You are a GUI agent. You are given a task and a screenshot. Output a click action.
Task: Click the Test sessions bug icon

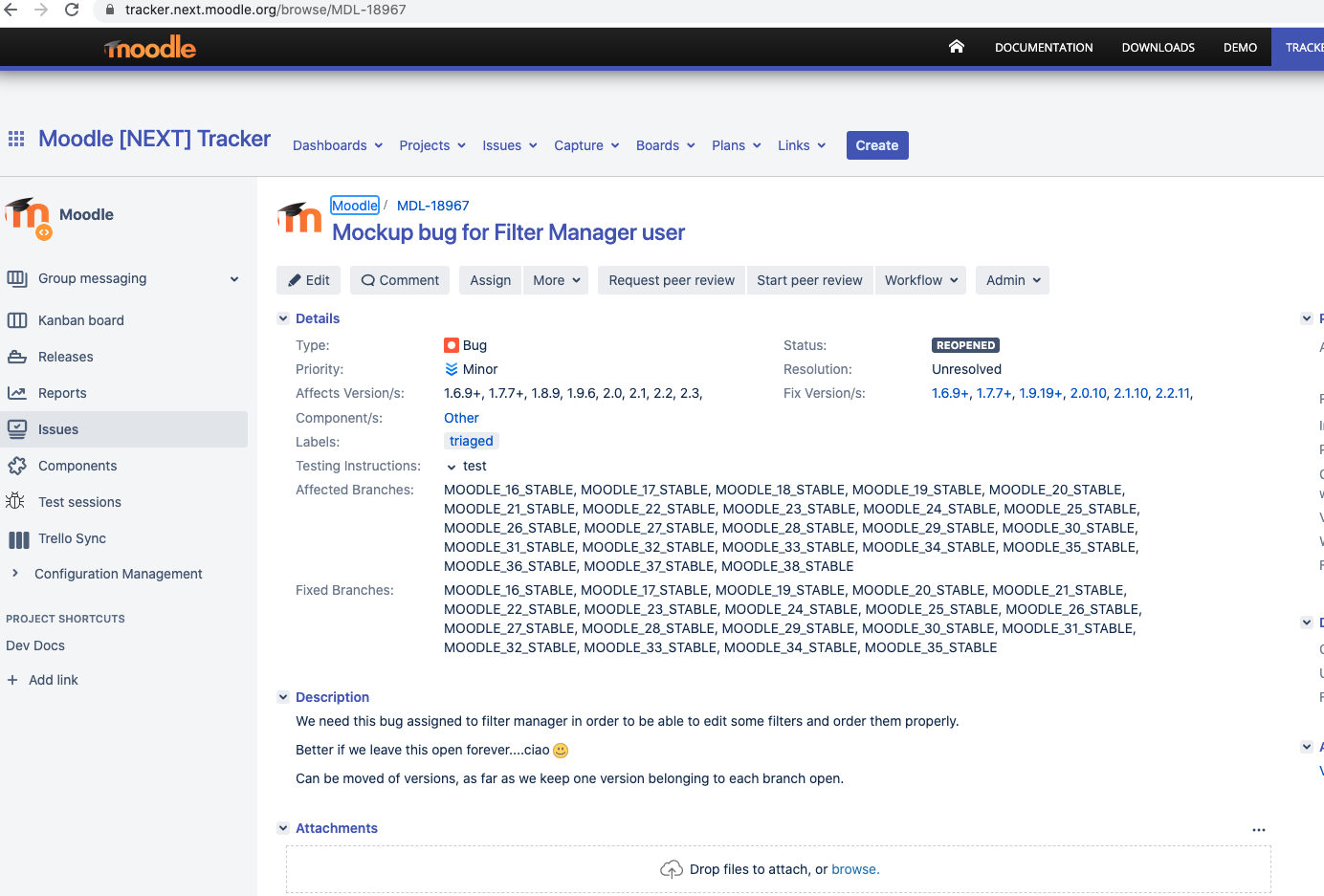point(15,501)
